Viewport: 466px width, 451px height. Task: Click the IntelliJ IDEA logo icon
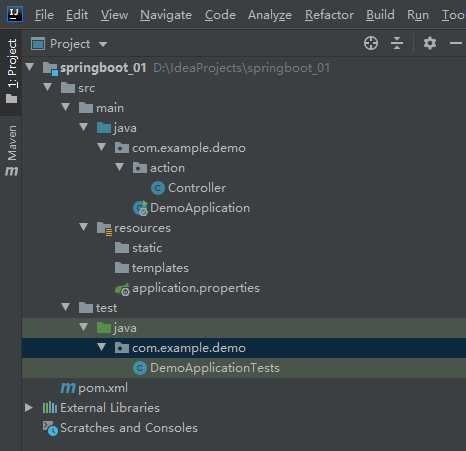pos(15,14)
